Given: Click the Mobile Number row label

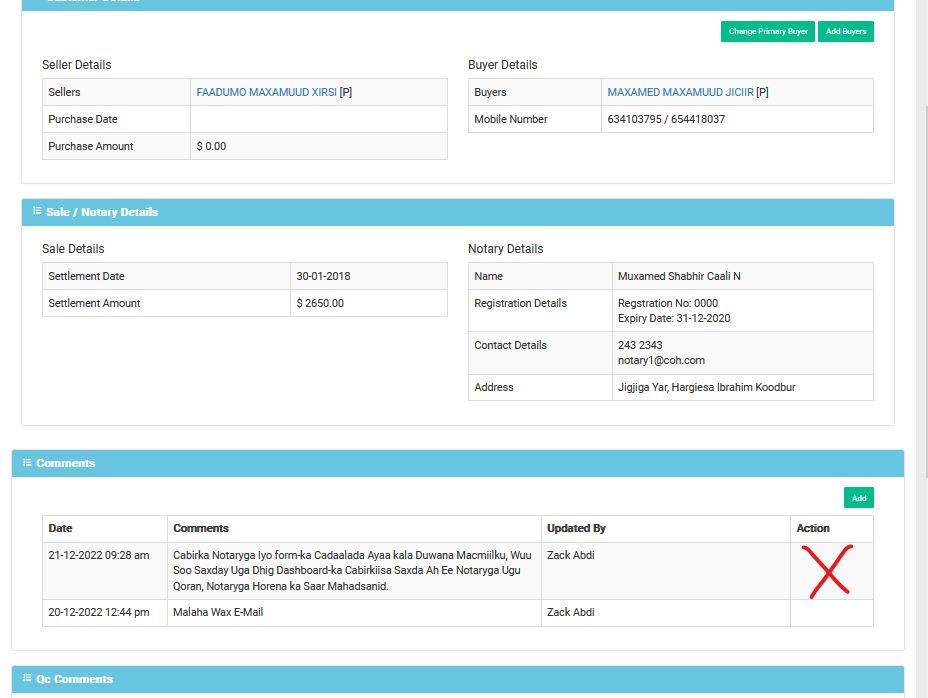Looking at the screenshot, I should click(511, 119).
